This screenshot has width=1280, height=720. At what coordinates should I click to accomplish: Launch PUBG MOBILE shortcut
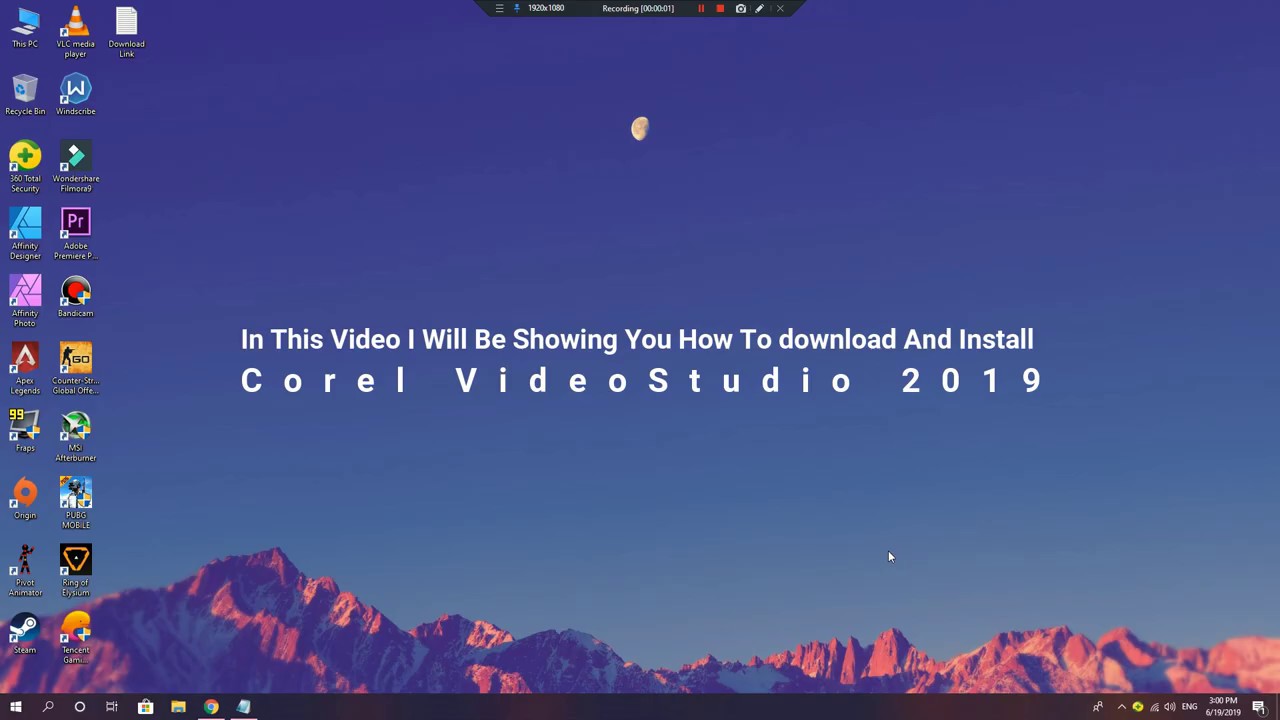pos(75,503)
